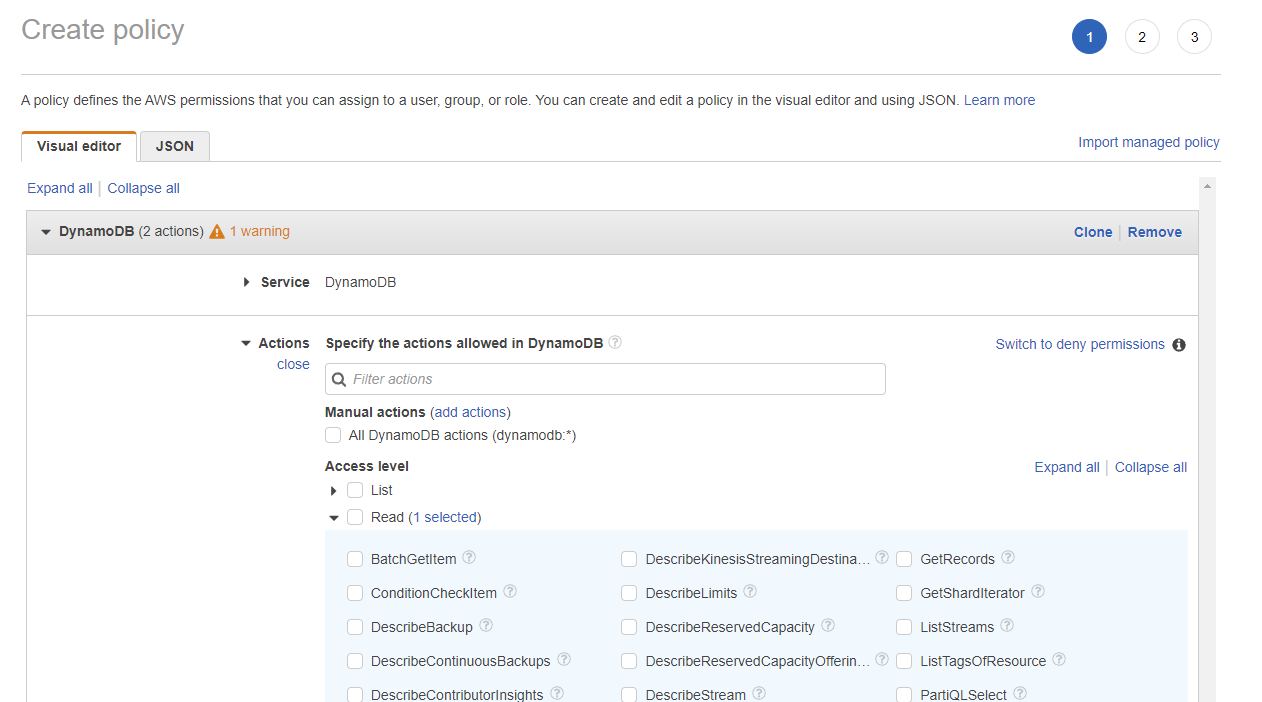Open the Learn more link
This screenshot has width=1262, height=702.
(x=999, y=100)
